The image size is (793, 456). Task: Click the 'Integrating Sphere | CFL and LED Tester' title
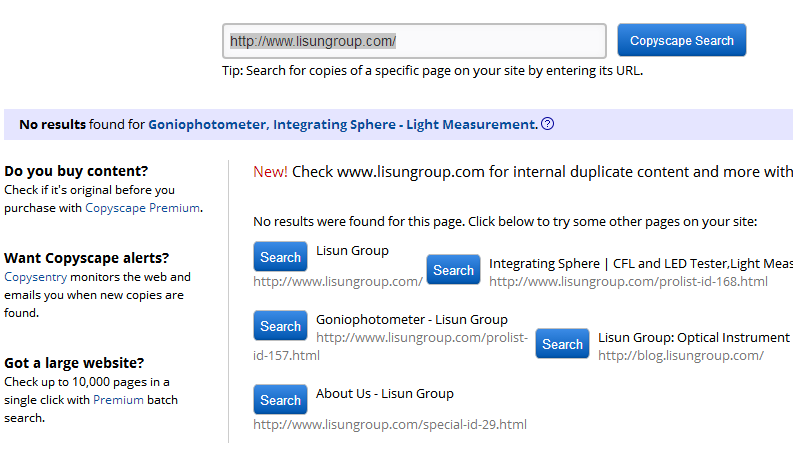click(641, 263)
